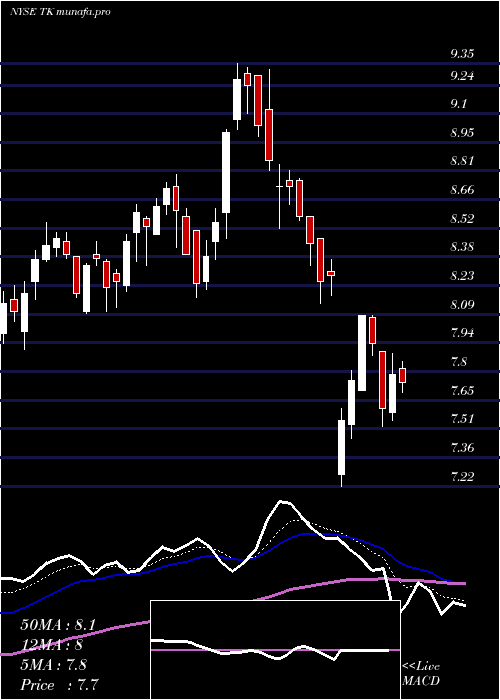Click the 7.94 price axis label

tap(462, 333)
